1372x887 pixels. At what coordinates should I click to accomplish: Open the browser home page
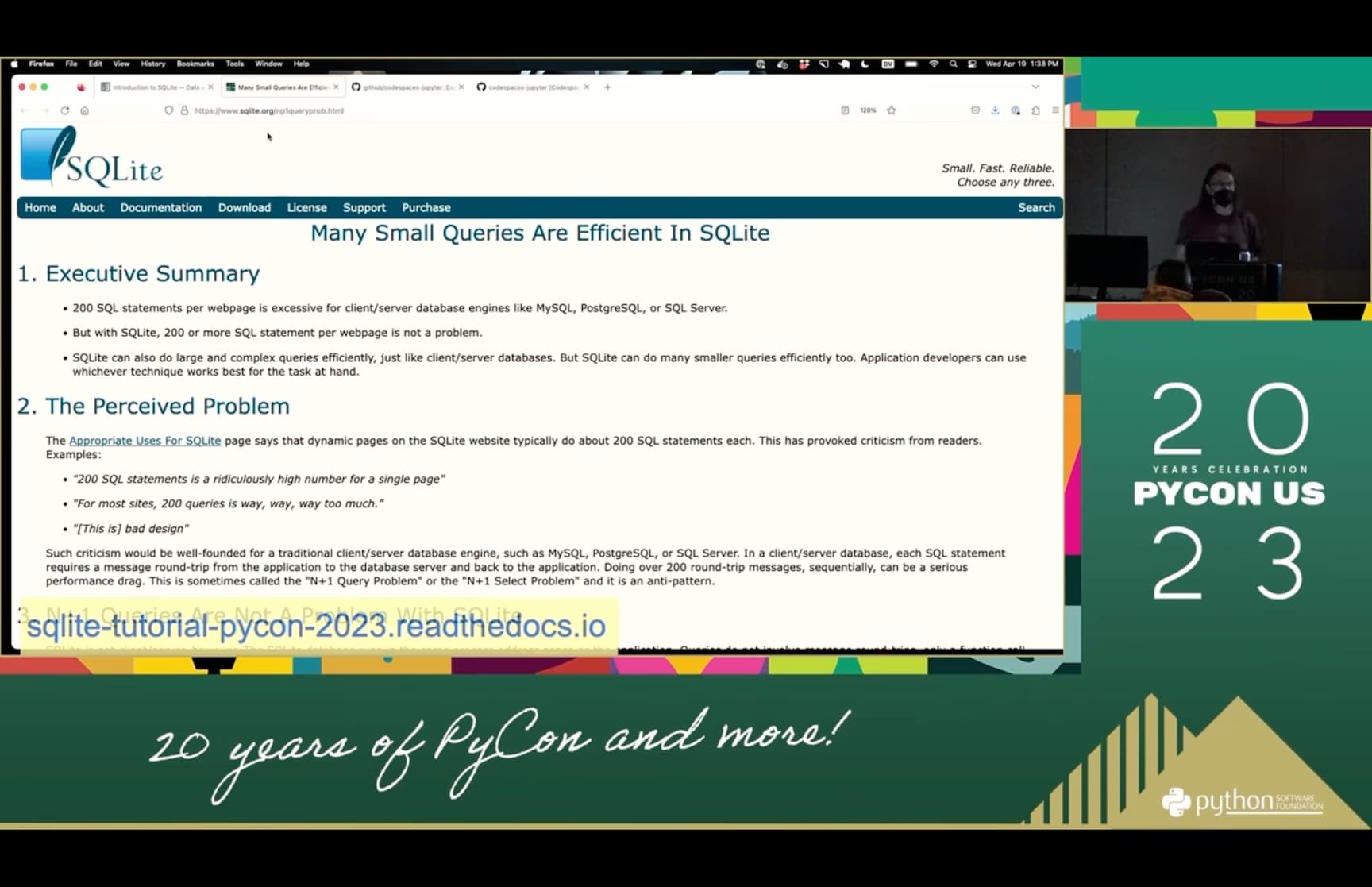pyautogui.click(x=85, y=110)
